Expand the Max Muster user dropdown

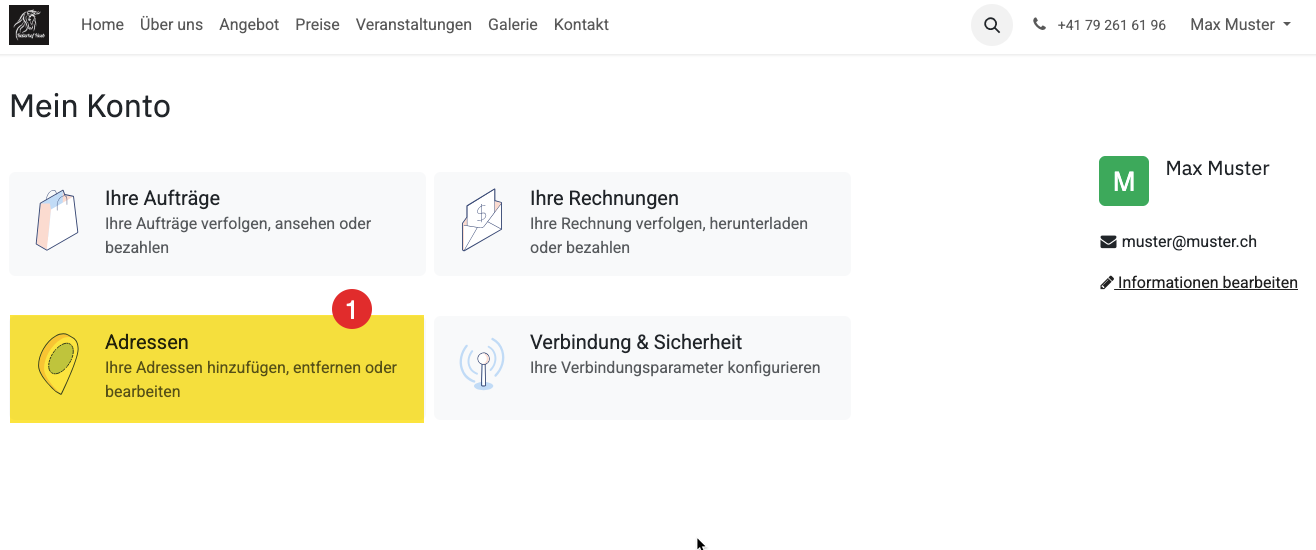coord(1240,25)
